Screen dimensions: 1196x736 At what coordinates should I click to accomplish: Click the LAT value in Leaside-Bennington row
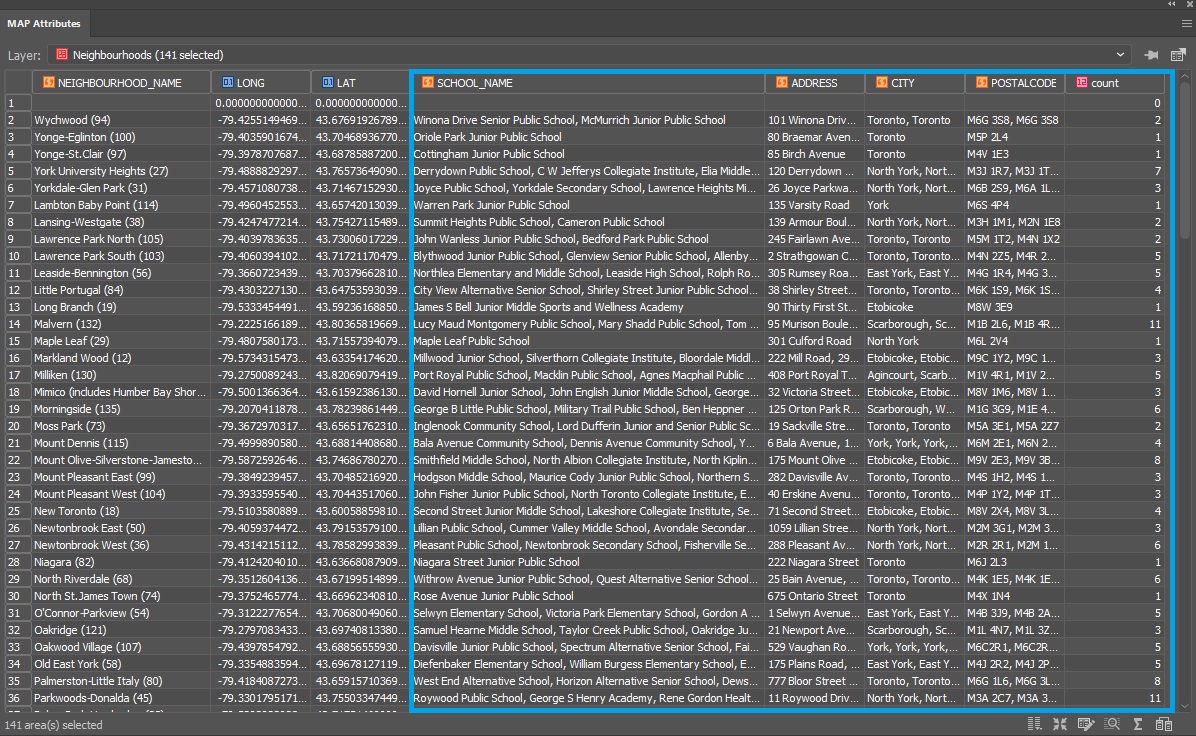[x=361, y=273]
